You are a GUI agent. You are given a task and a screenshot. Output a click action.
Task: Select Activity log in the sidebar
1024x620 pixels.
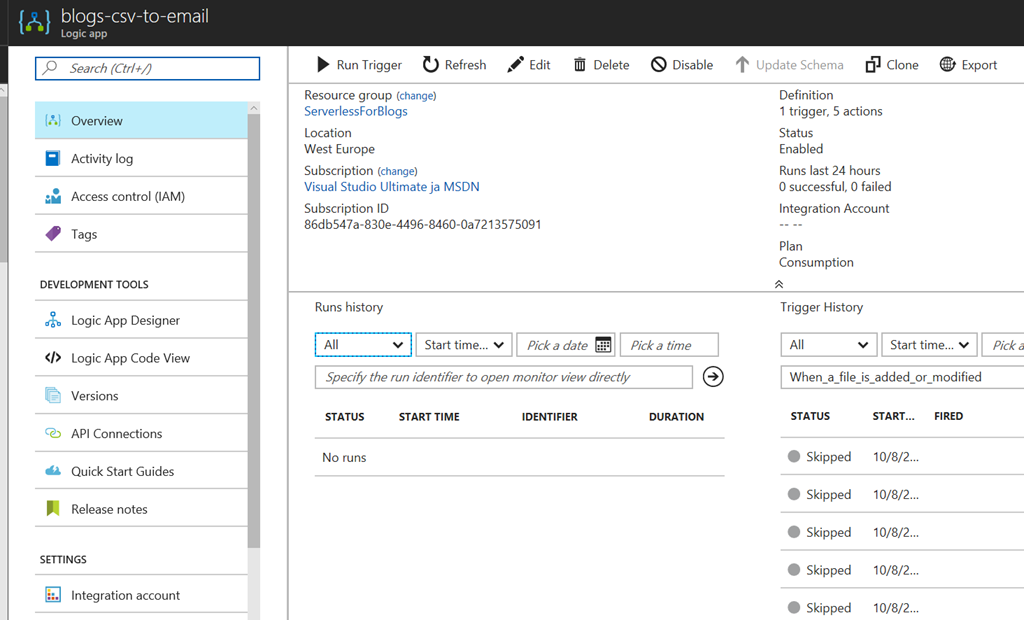coord(102,158)
